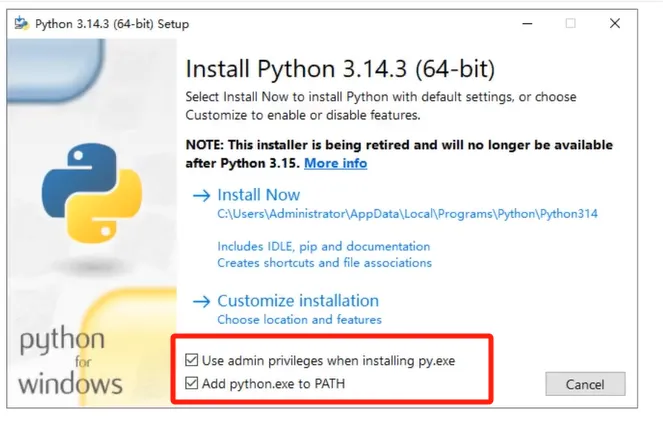Viewport: 663px width, 423px height.
Task: Click the Python snake logo graphic
Action: (x=90, y=193)
